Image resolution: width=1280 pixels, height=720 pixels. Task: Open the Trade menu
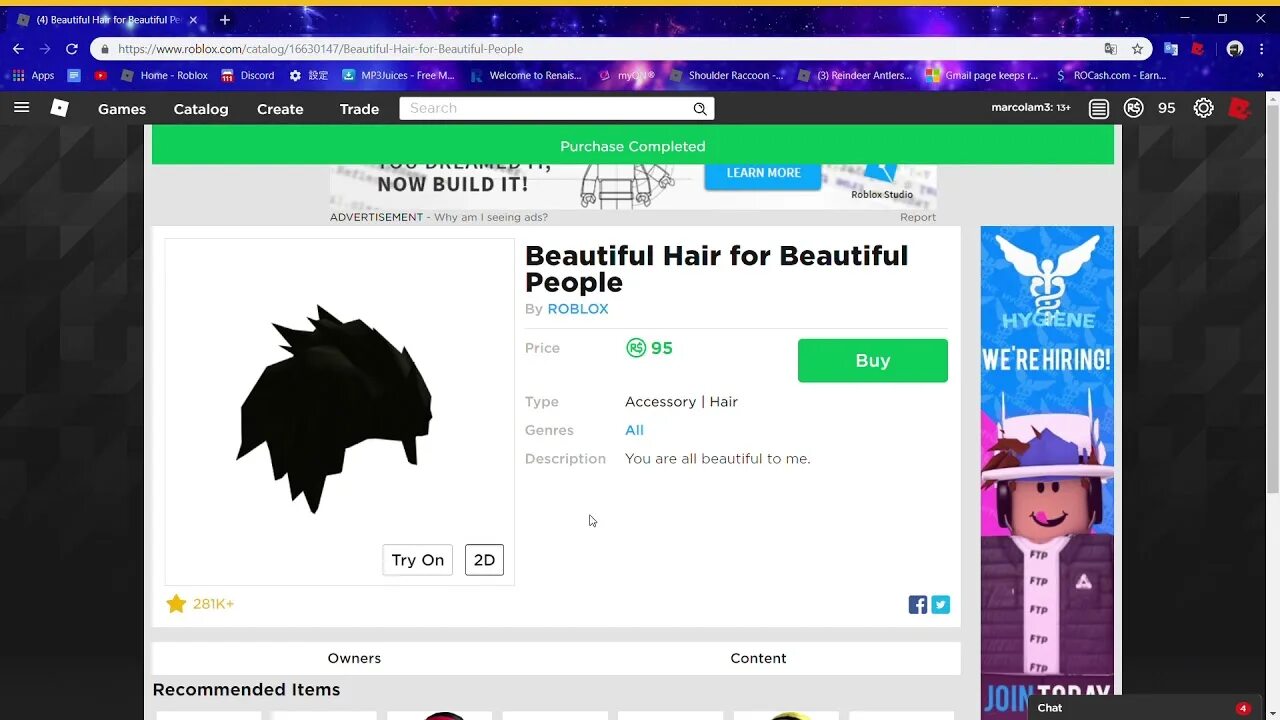359,109
